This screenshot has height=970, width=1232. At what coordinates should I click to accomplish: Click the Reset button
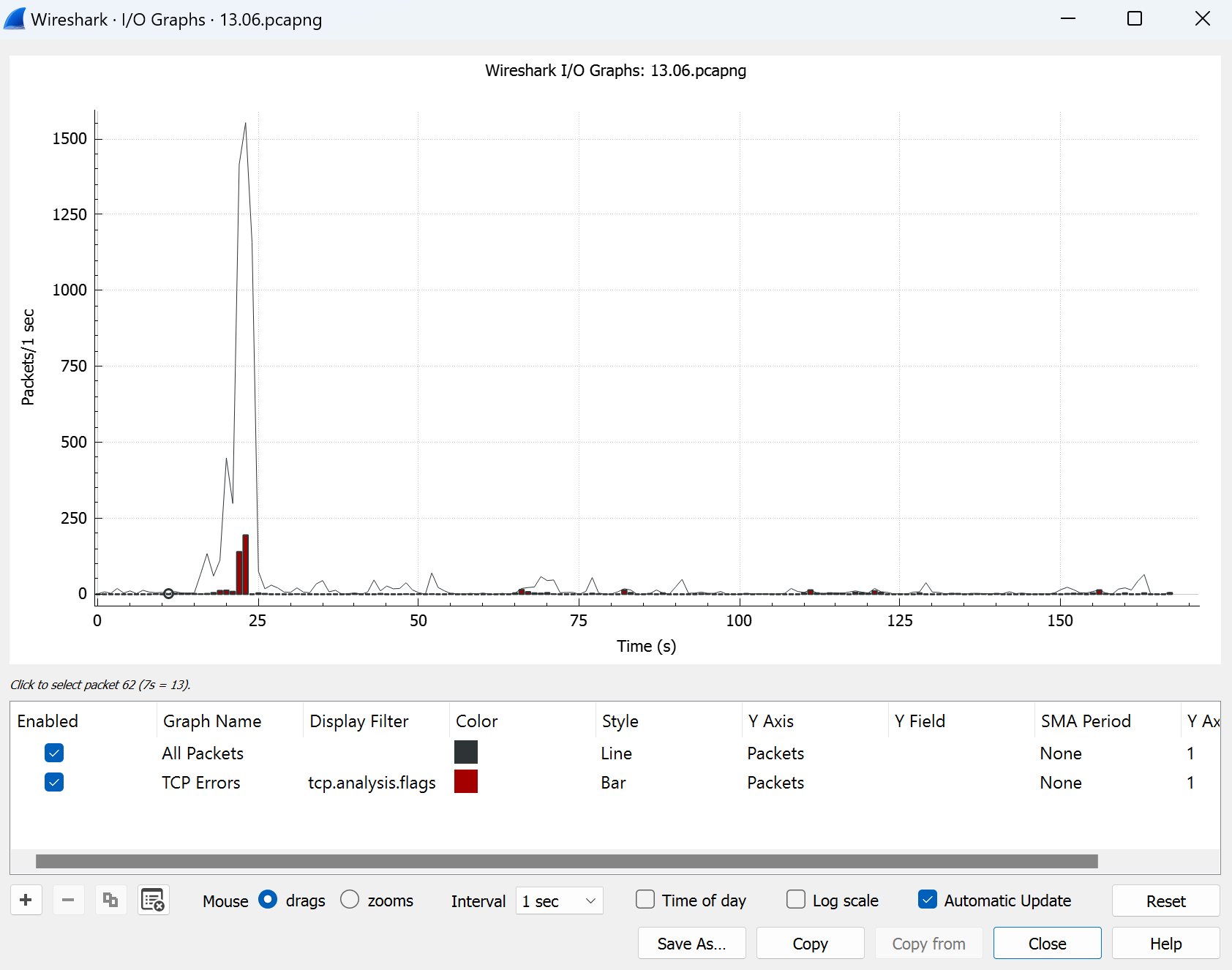[x=1165, y=901]
